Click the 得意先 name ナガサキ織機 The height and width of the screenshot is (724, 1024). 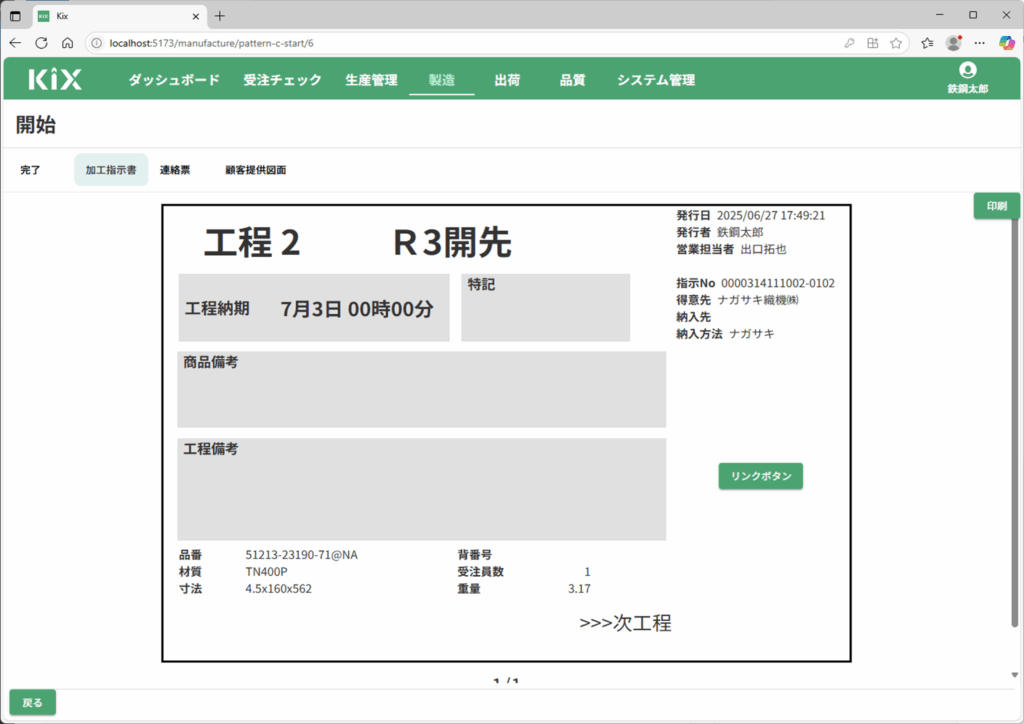(x=758, y=300)
